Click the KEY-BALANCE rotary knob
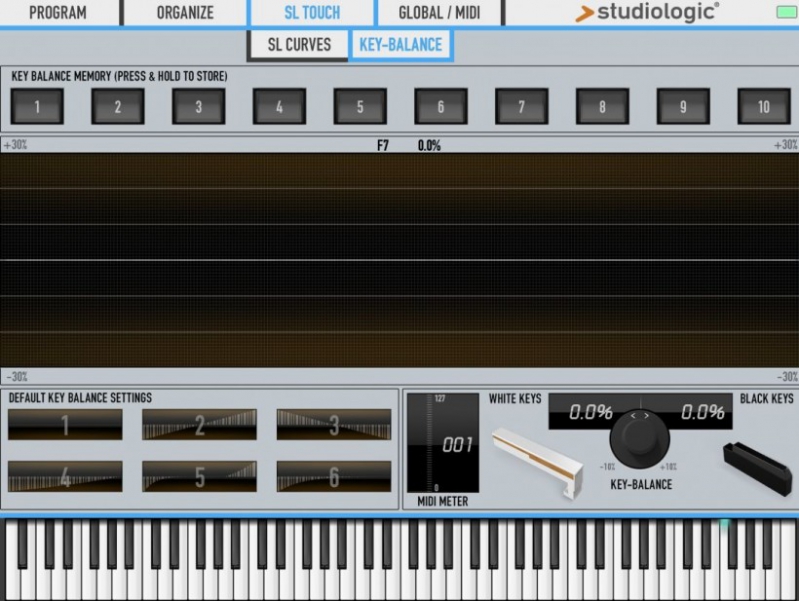 pos(640,439)
